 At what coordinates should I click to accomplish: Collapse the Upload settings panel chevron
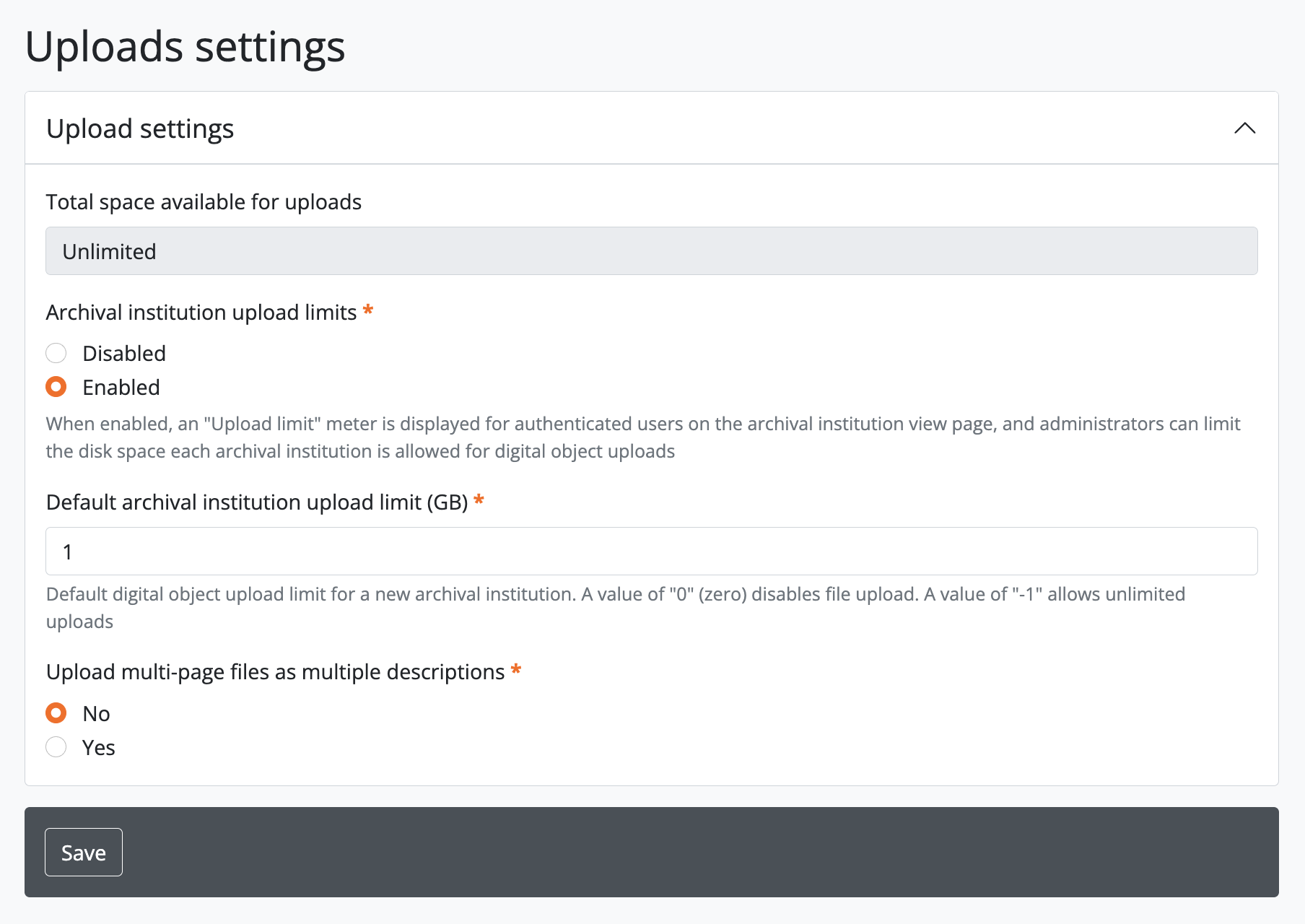pyautogui.click(x=1244, y=128)
